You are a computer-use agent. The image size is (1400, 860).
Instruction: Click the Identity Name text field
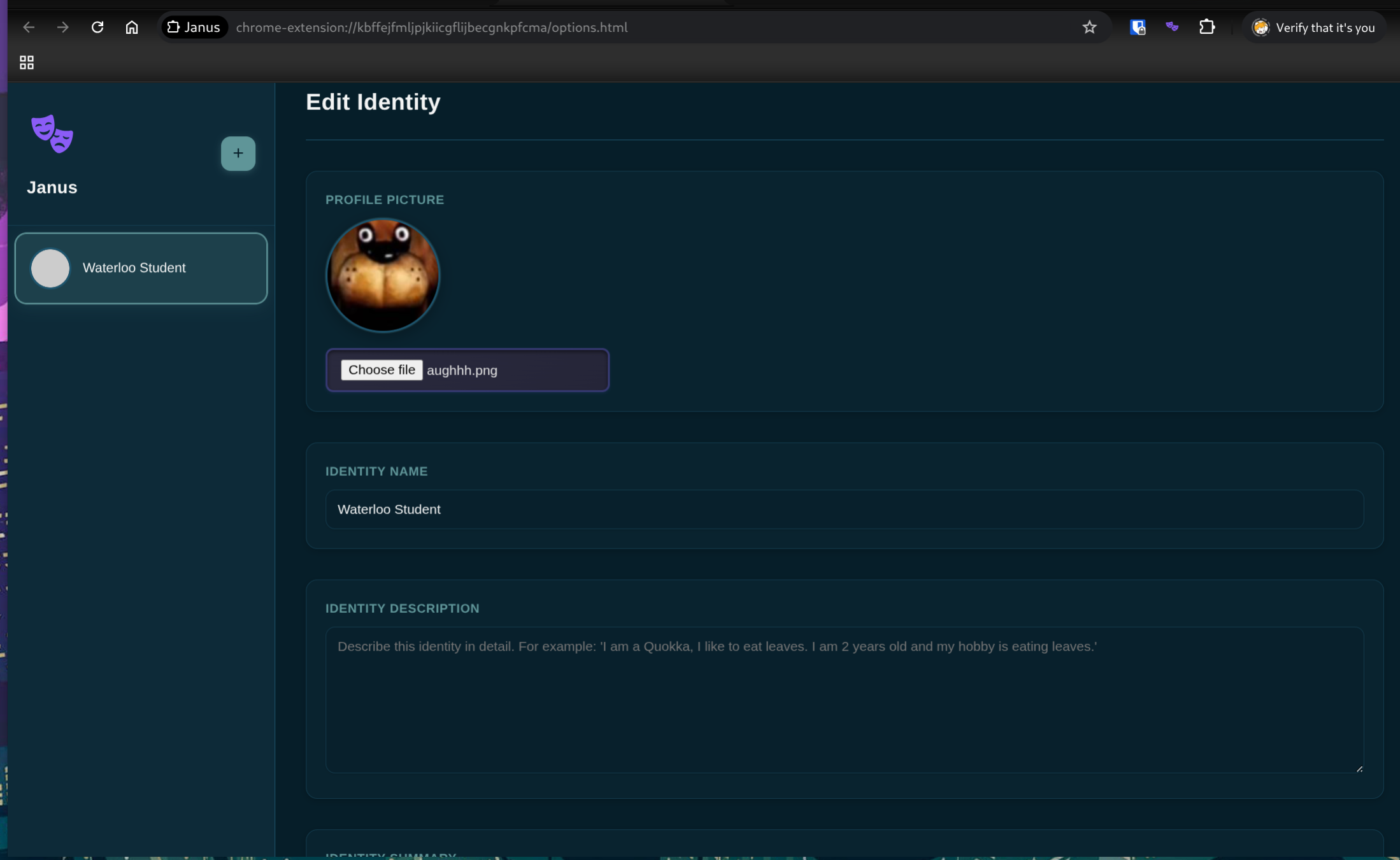pyautogui.click(x=844, y=510)
